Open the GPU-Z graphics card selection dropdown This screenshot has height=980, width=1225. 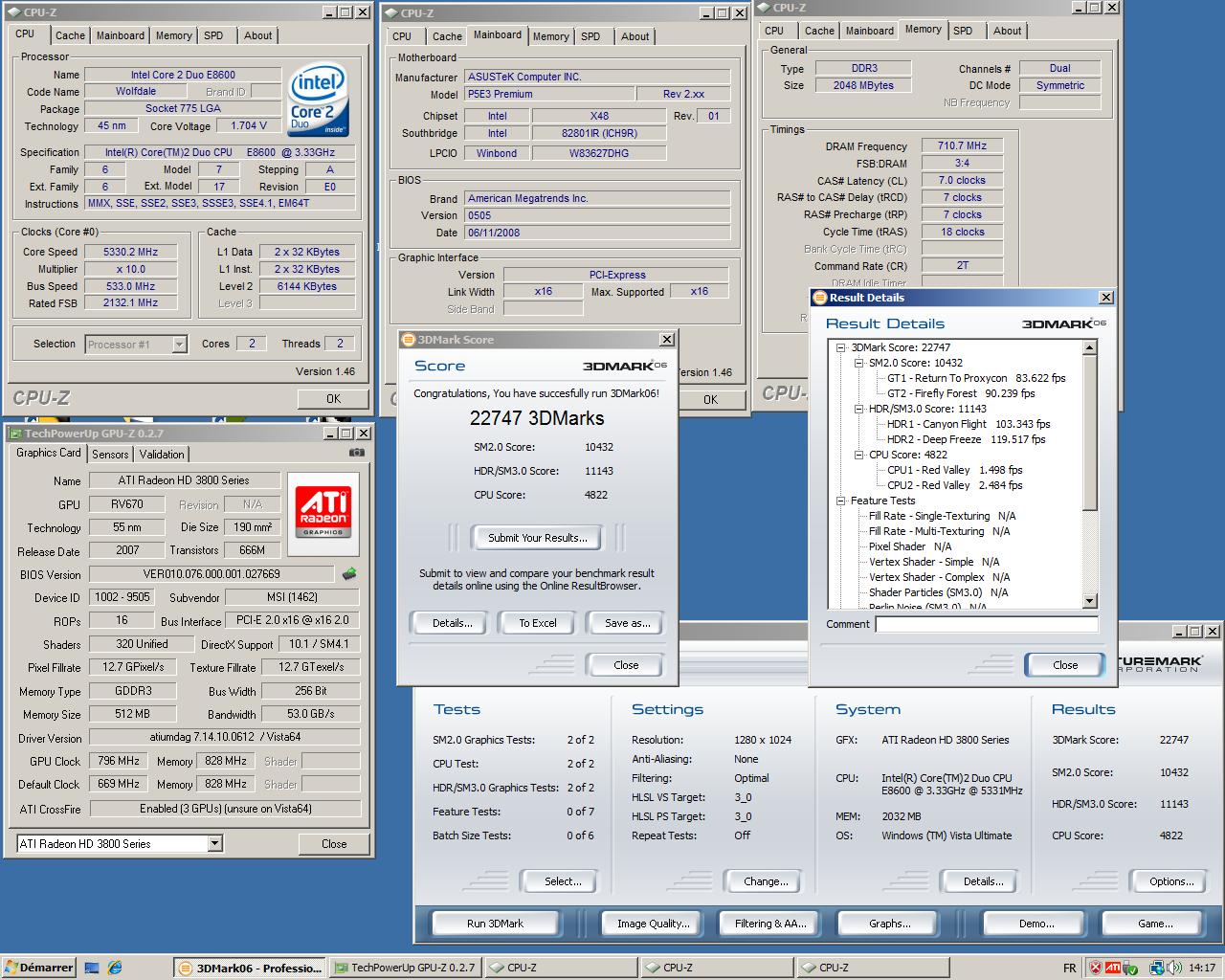(x=214, y=844)
